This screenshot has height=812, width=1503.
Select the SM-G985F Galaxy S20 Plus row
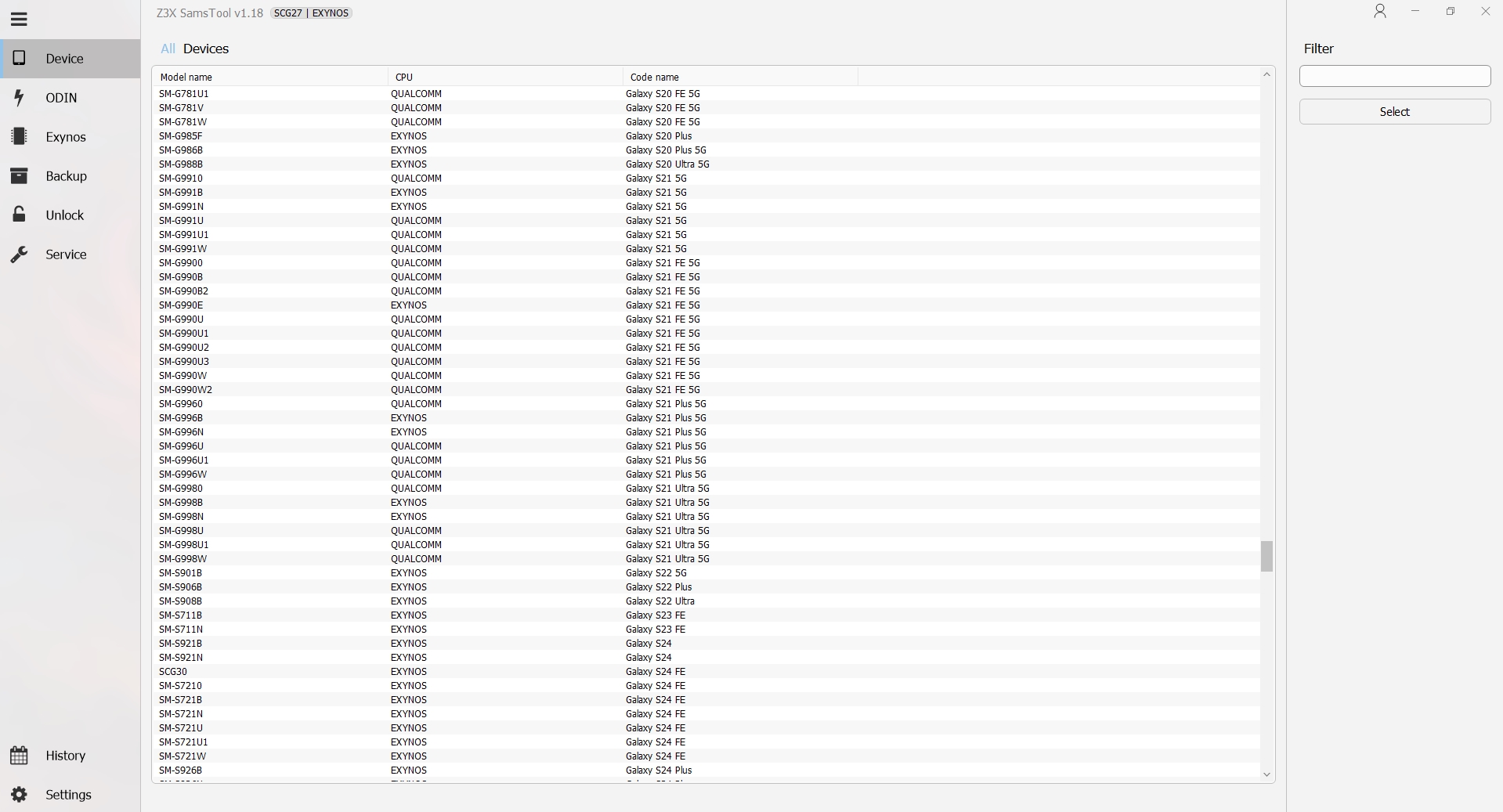pyautogui.click(x=706, y=136)
